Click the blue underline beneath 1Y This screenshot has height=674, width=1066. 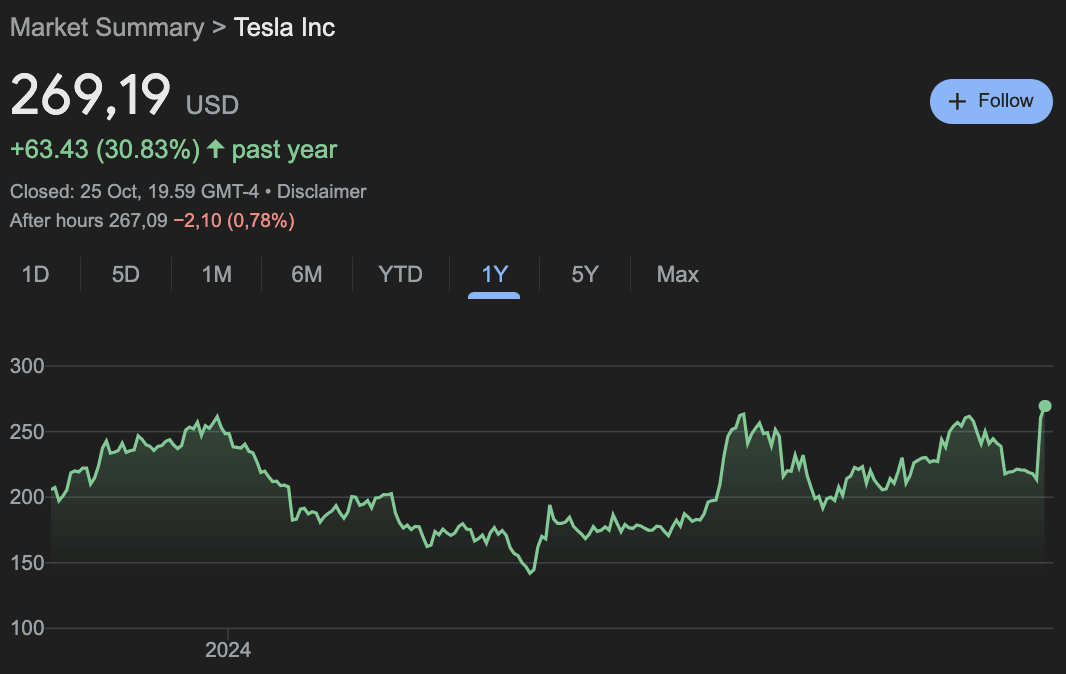coord(492,297)
